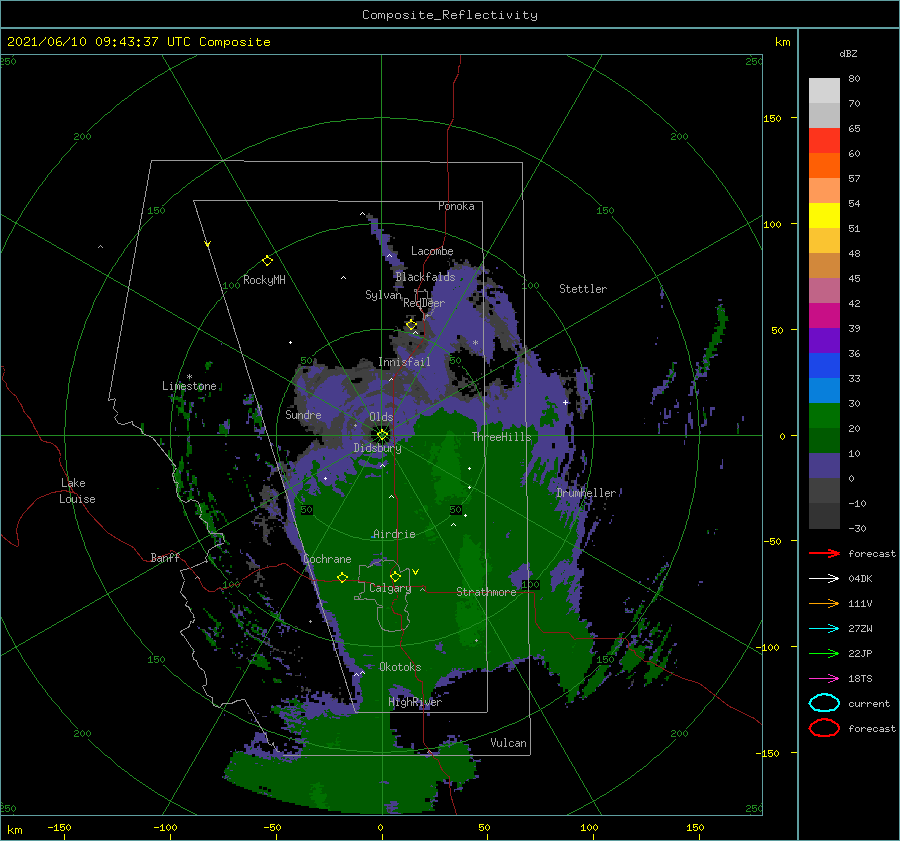The image size is (900, 841).
Task: Click the yellow diamond marker below RedDeer
Action: (411, 325)
